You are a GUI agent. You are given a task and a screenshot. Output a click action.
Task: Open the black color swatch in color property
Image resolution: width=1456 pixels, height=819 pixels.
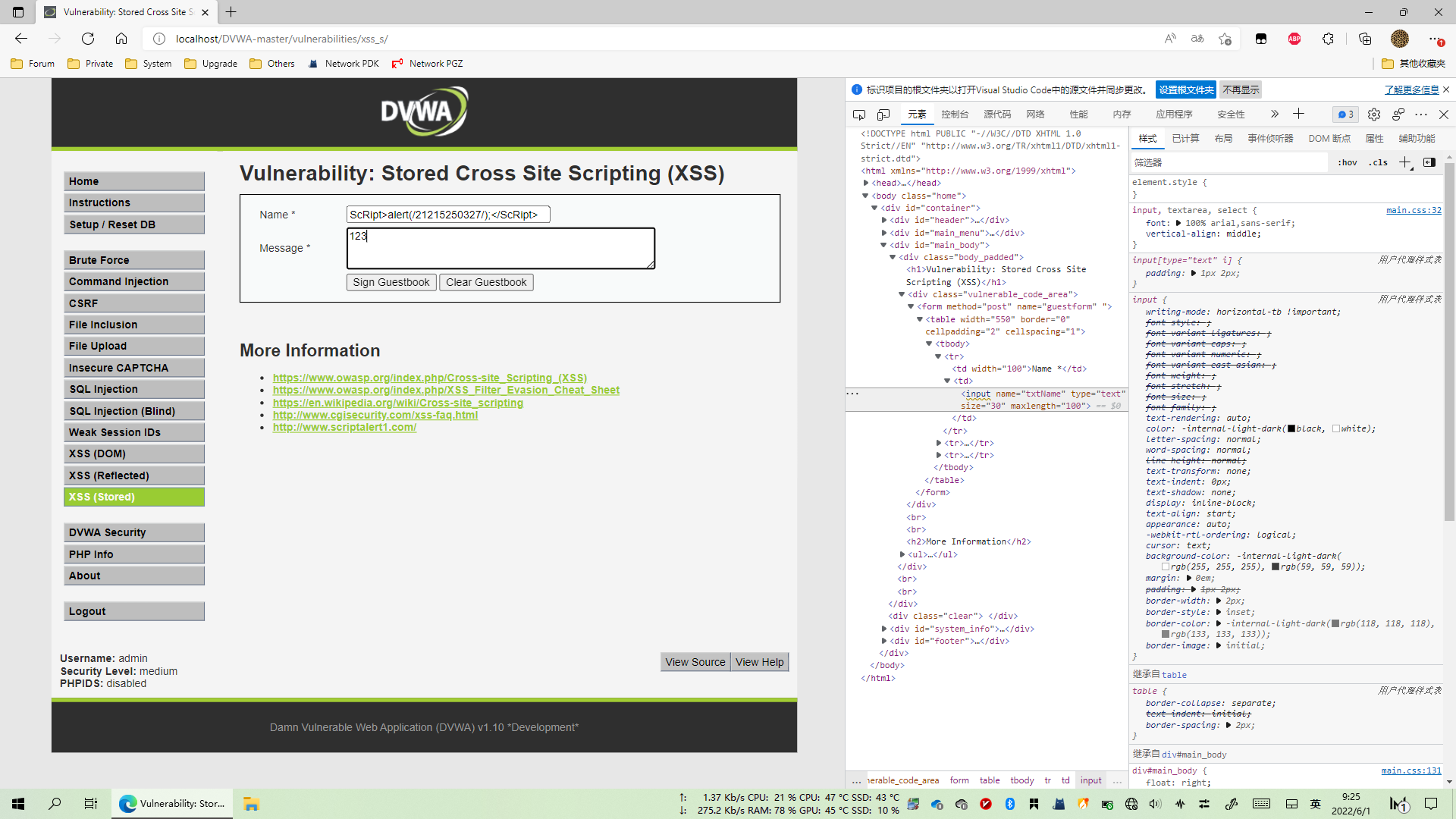1291,429
